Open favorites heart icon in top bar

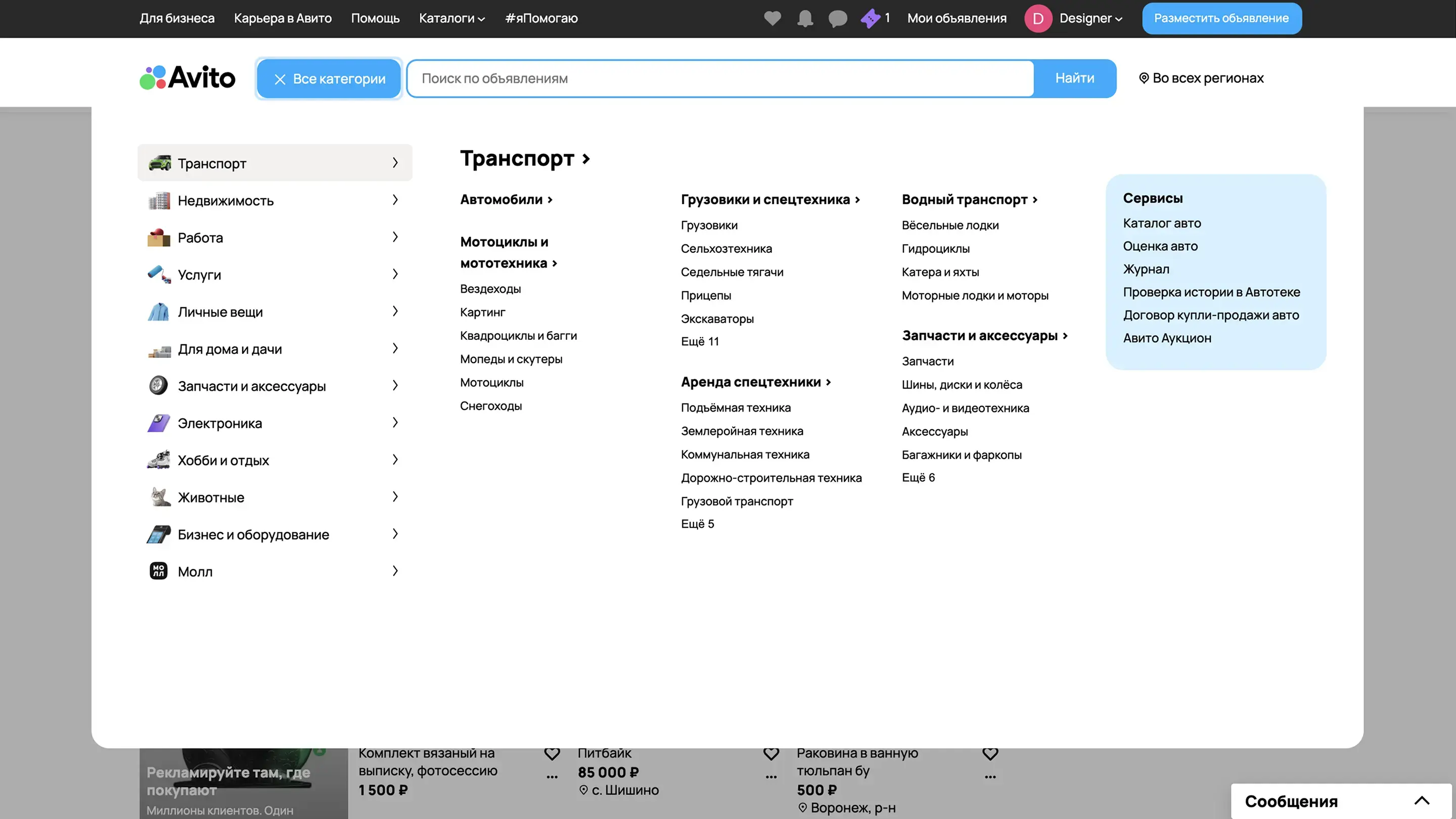point(772,18)
